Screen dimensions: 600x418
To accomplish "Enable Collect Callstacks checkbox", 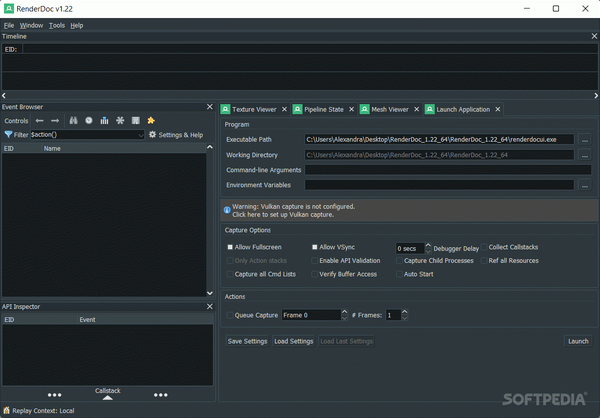I will coord(484,247).
